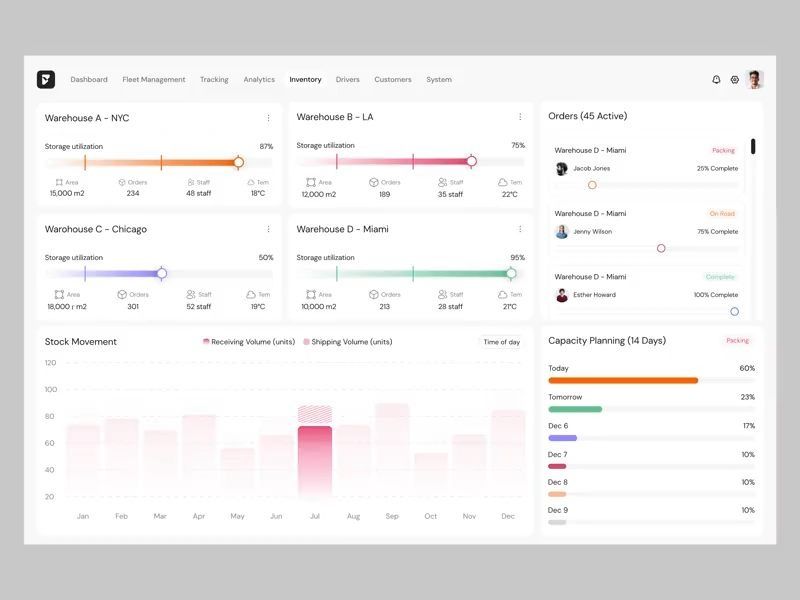Screen dimensions: 800x600
Task: Click Jacob Jones order progress handle
Action: 592,185
